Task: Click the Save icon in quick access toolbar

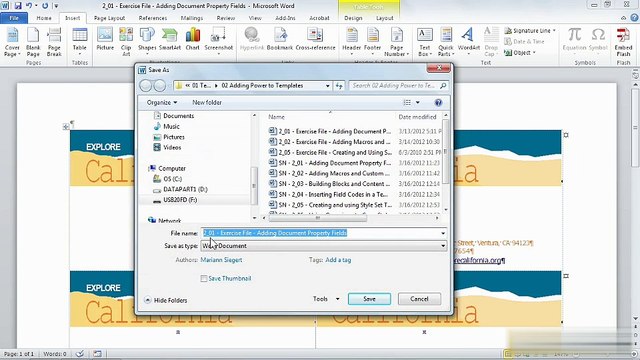Action: [18, 6]
